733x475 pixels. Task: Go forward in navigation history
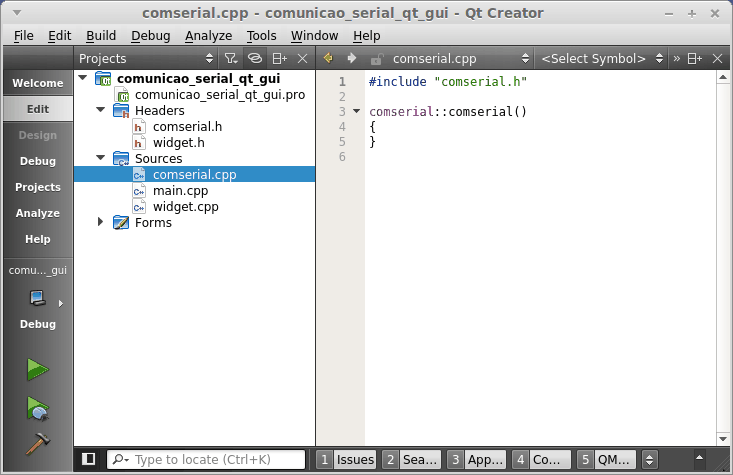pyautogui.click(x=352, y=58)
